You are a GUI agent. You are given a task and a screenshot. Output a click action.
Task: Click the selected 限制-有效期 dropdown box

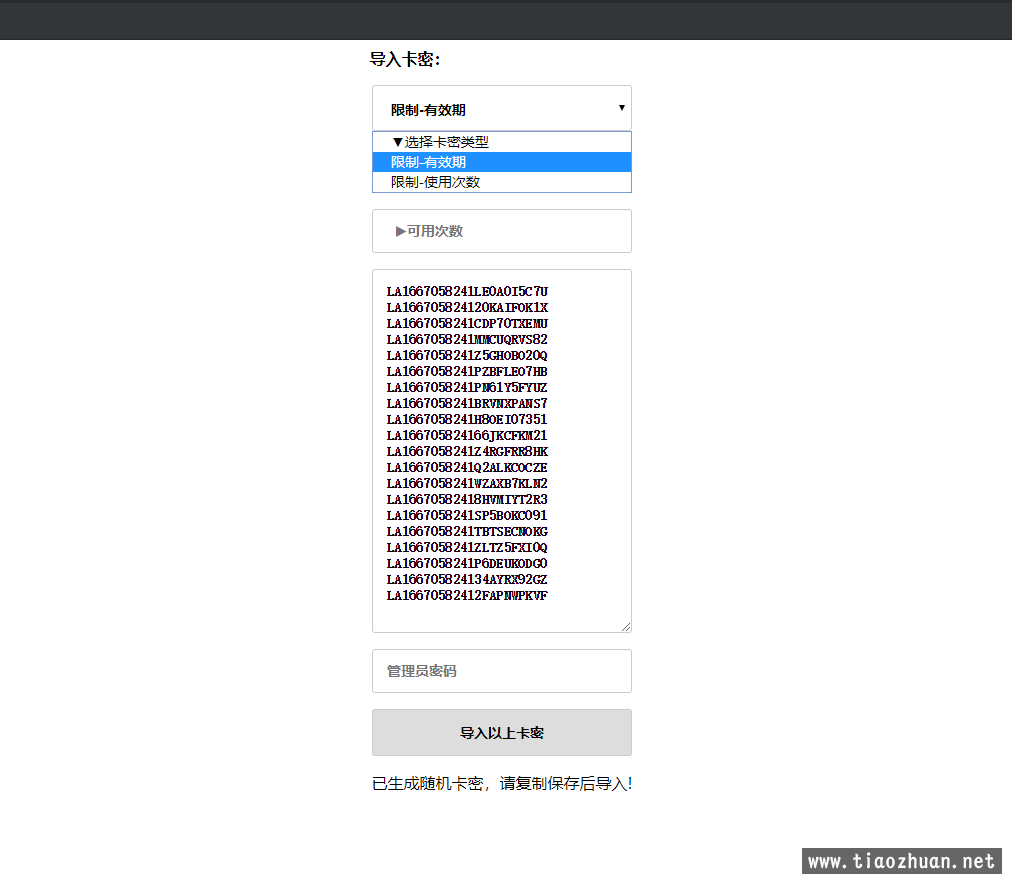[x=490, y=109]
